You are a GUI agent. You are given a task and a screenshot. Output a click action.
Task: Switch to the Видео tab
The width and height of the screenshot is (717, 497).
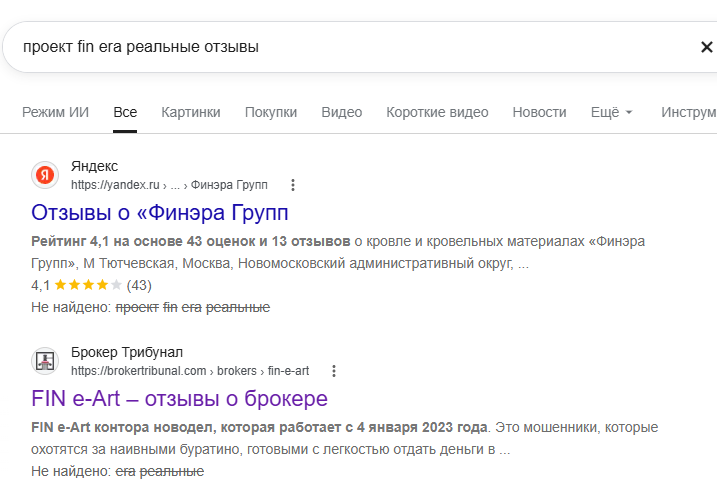point(342,112)
